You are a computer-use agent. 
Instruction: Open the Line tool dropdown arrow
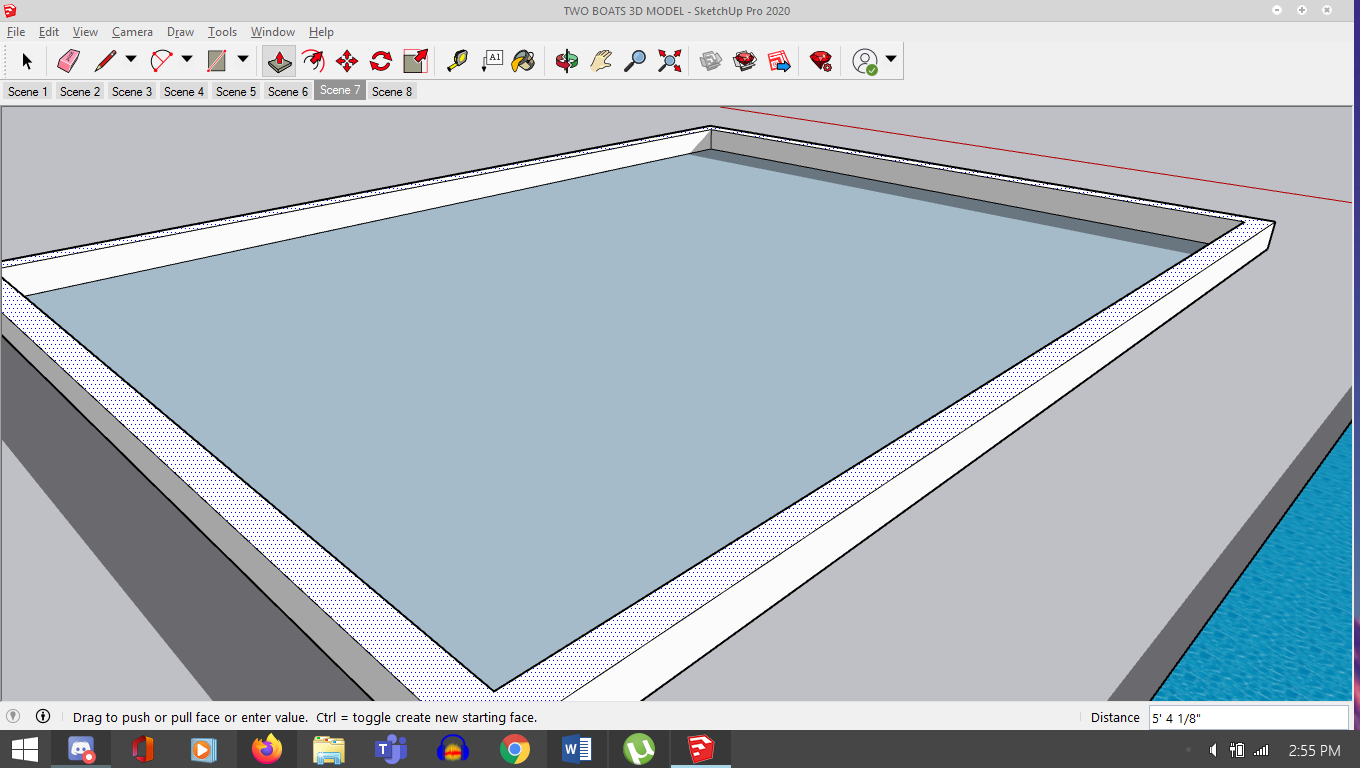pos(131,60)
